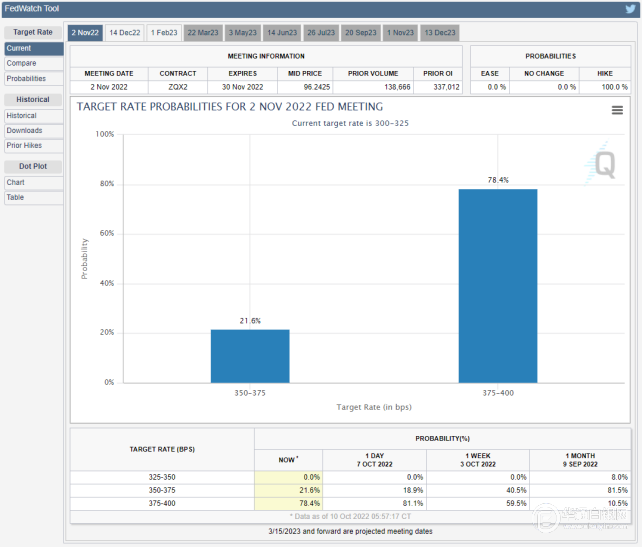Screen dimensions: 643x548
Task: Click the 81.5% one-month value
Action: point(618,491)
